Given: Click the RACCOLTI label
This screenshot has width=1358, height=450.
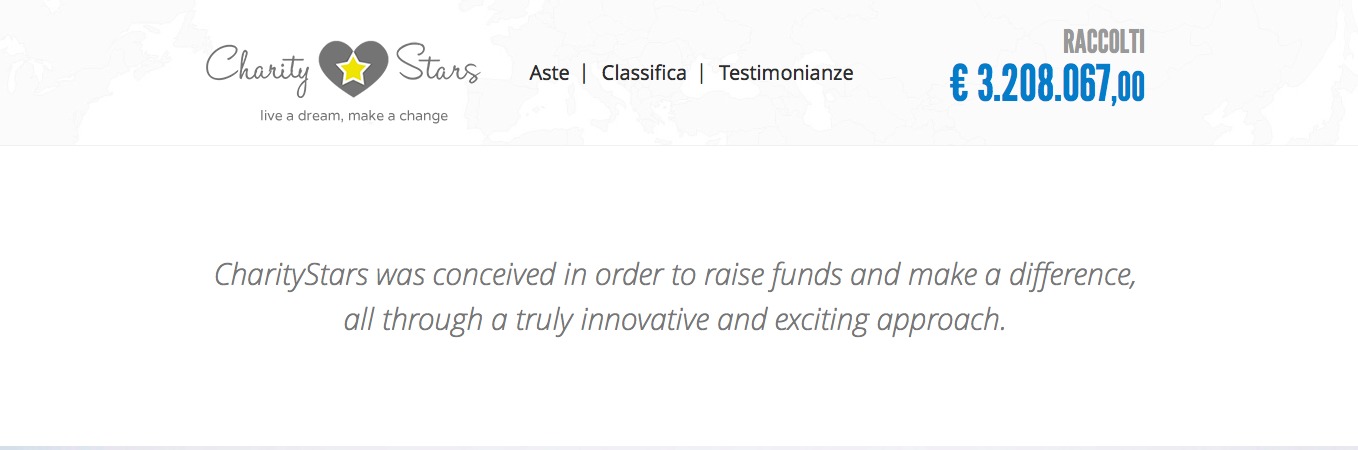Looking at the screenshot, I should tap(1104, 42).
